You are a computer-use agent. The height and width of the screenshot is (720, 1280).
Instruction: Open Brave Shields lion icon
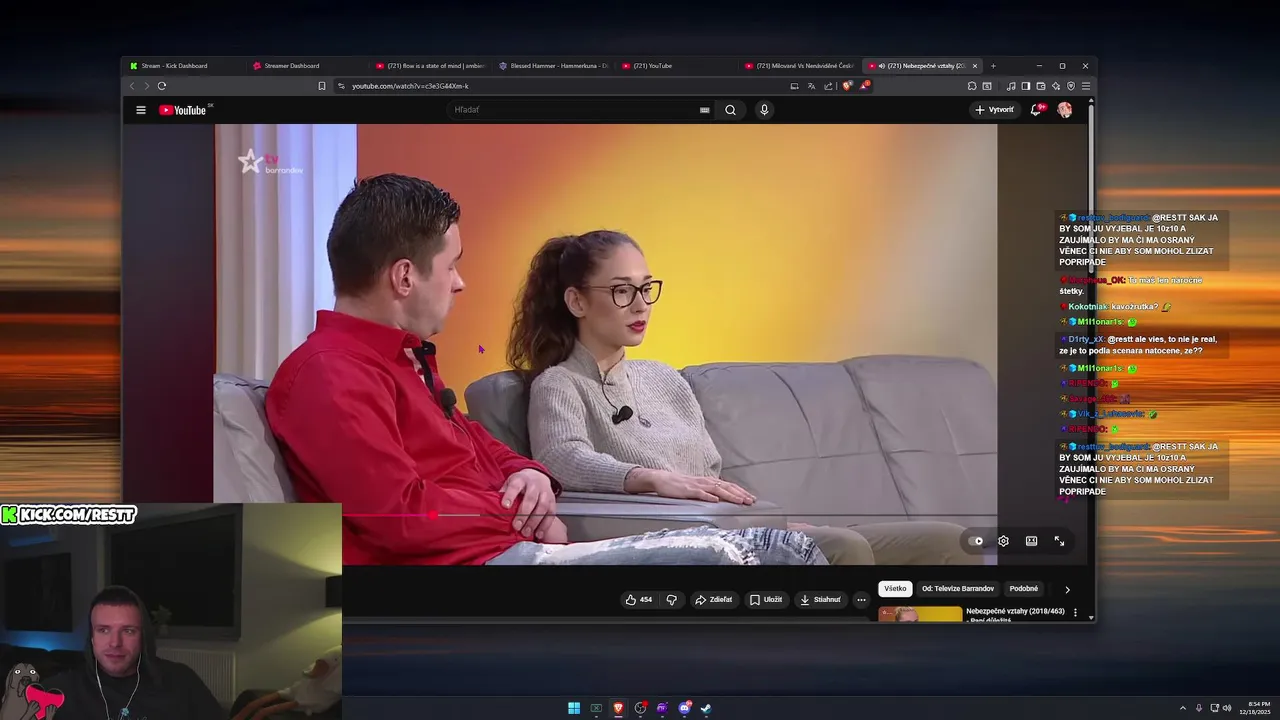click(x=847, y=86)
